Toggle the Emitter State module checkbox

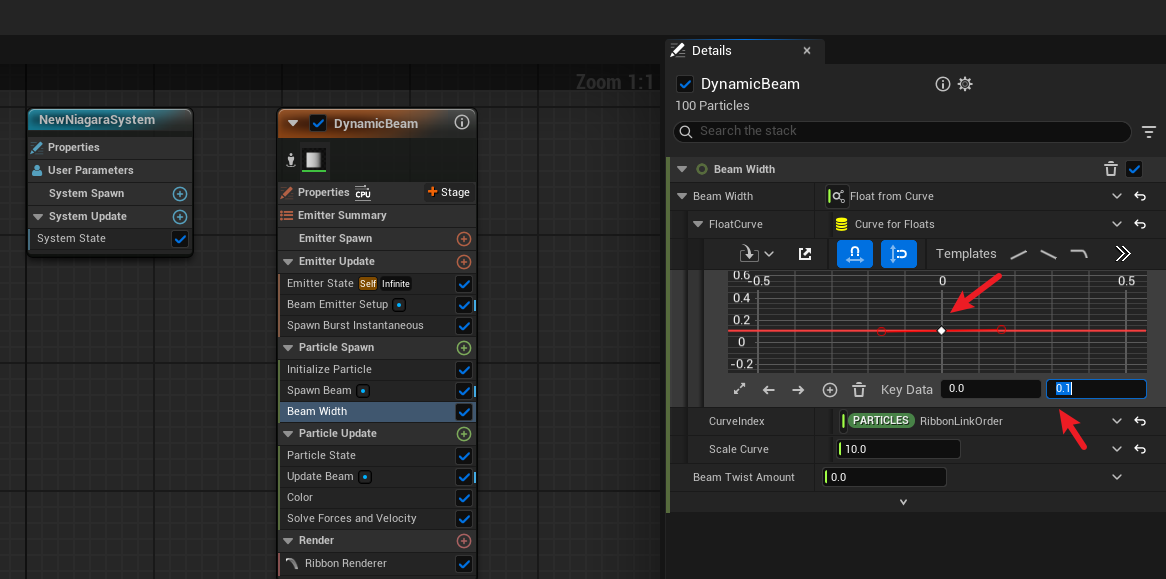click(464, 284)
